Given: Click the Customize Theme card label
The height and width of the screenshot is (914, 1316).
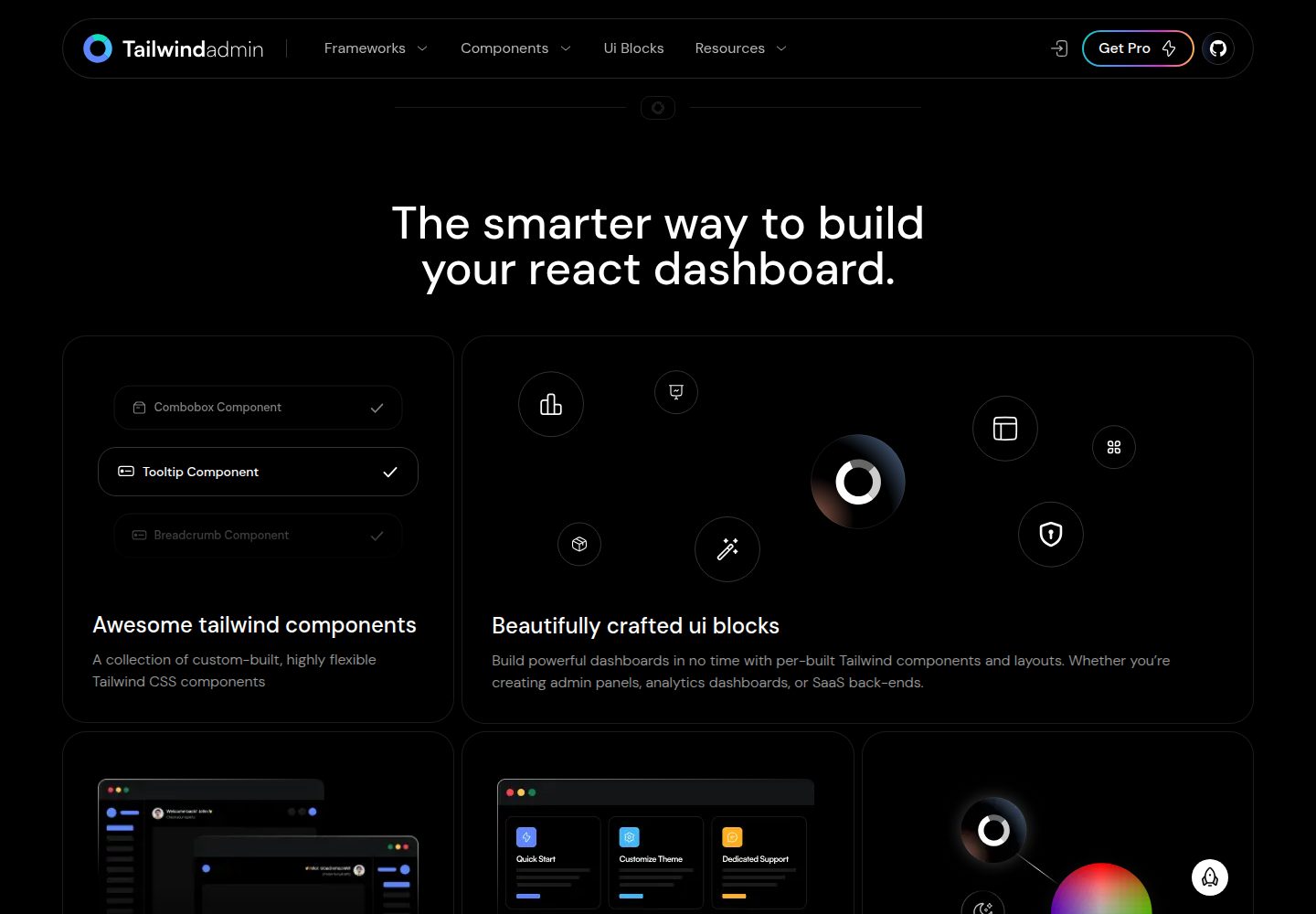Looking at the screenshot, I should click(x=651, y=859).
